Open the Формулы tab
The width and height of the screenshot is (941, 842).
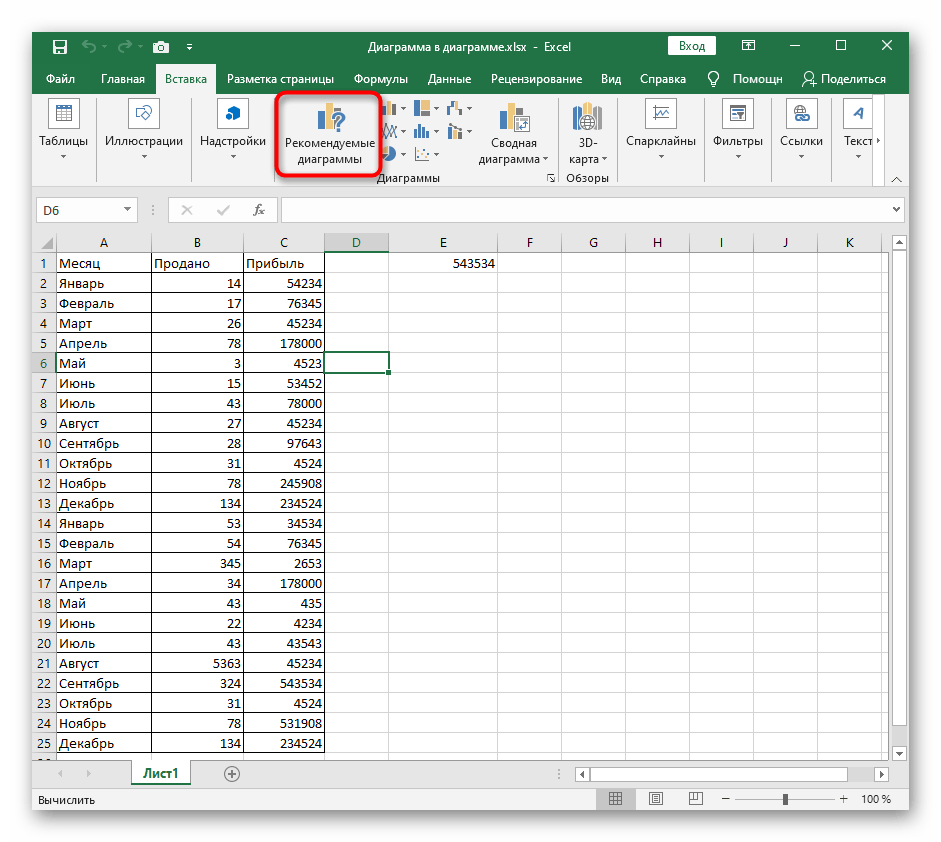(380, 79)
